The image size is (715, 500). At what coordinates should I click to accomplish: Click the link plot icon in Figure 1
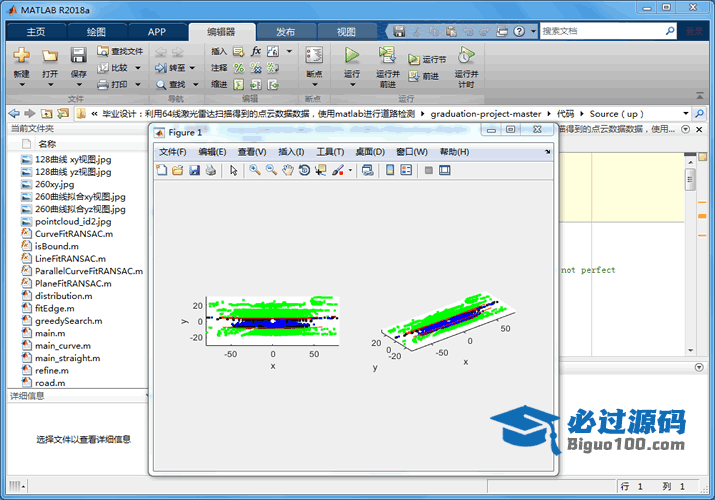coord(368,170)
